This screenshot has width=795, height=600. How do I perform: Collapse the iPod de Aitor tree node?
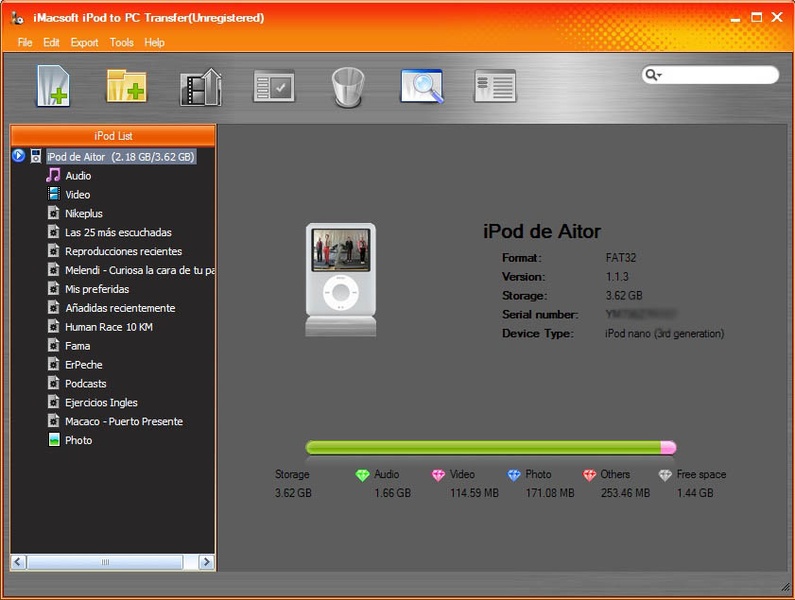18,156
